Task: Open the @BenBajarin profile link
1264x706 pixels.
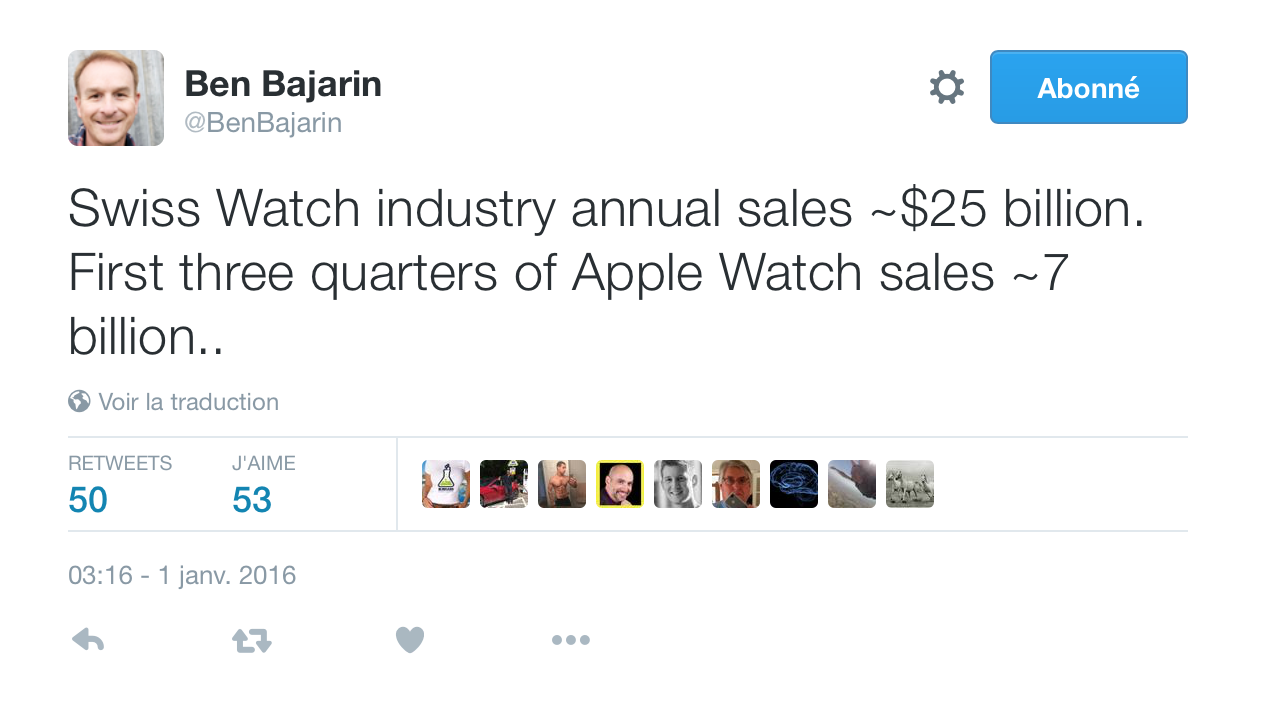Action: (x=263, y=122)
